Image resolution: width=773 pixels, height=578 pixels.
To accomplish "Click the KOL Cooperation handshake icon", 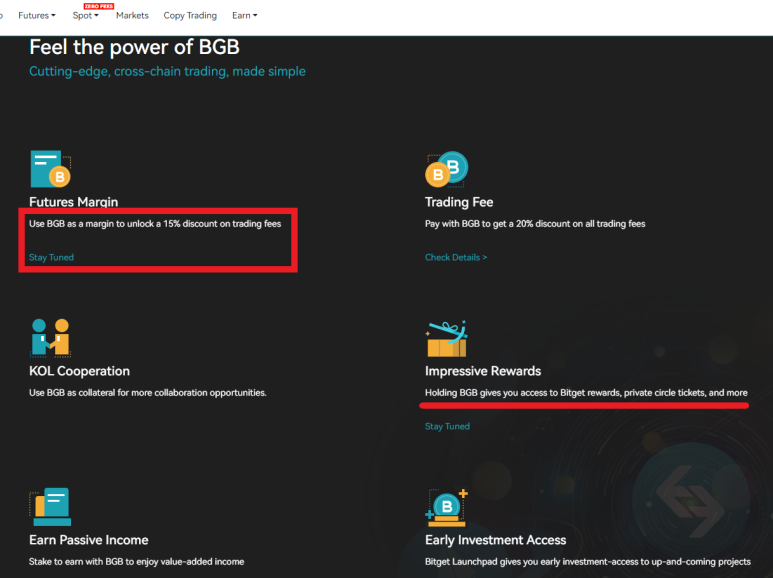I will pos(50,338).
